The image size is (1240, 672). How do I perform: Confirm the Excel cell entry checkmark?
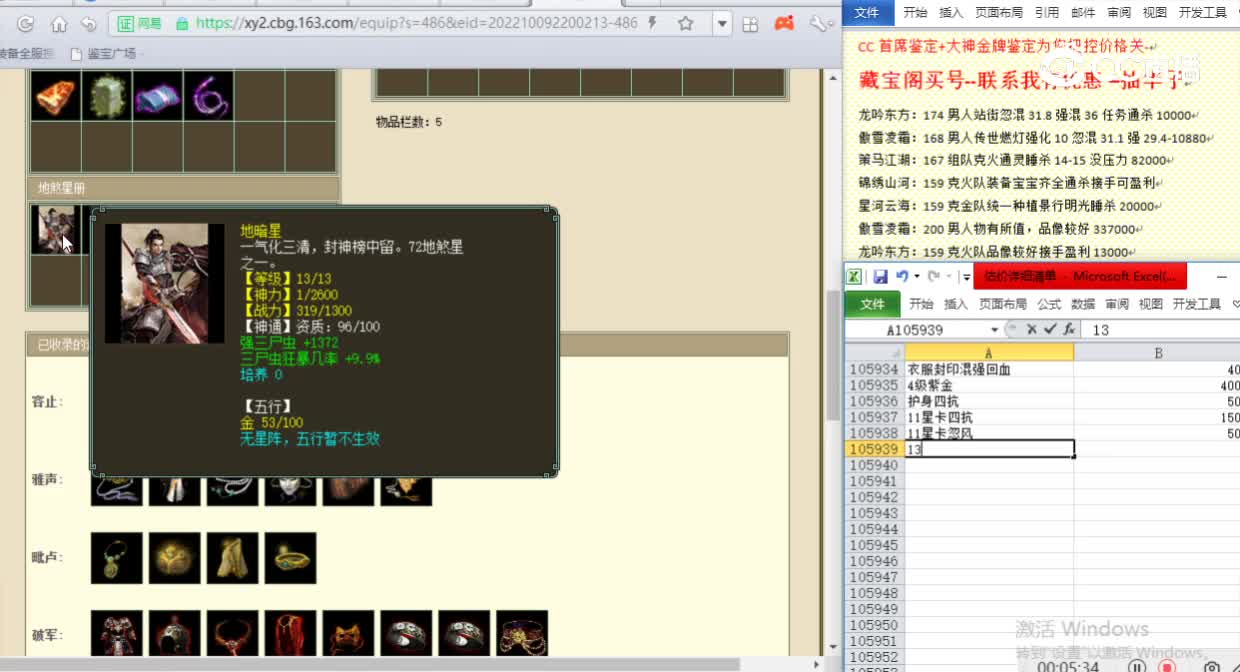(1050, 330)
